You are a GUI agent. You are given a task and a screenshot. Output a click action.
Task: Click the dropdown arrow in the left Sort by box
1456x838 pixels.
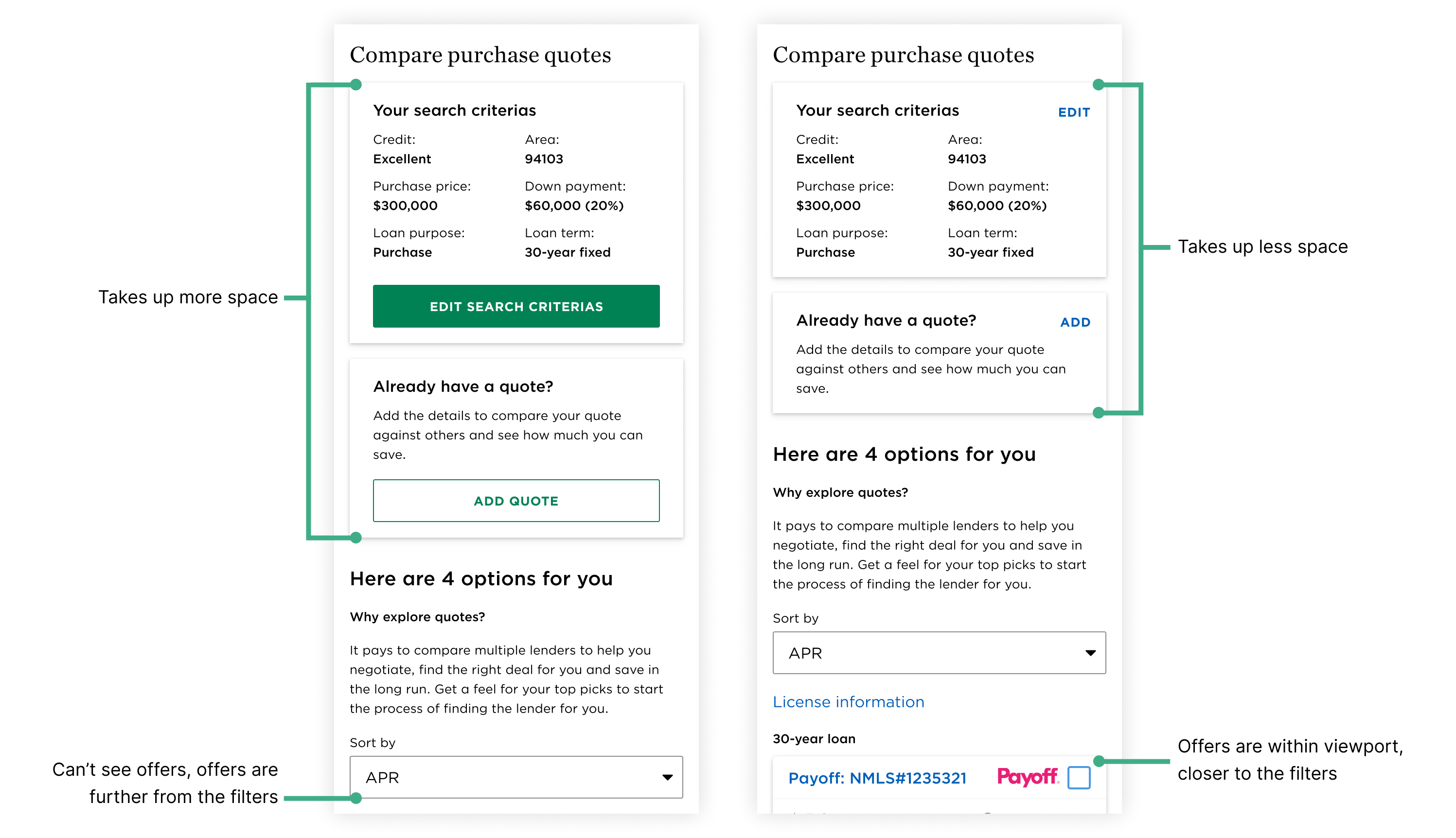click(x=667, y=778)
